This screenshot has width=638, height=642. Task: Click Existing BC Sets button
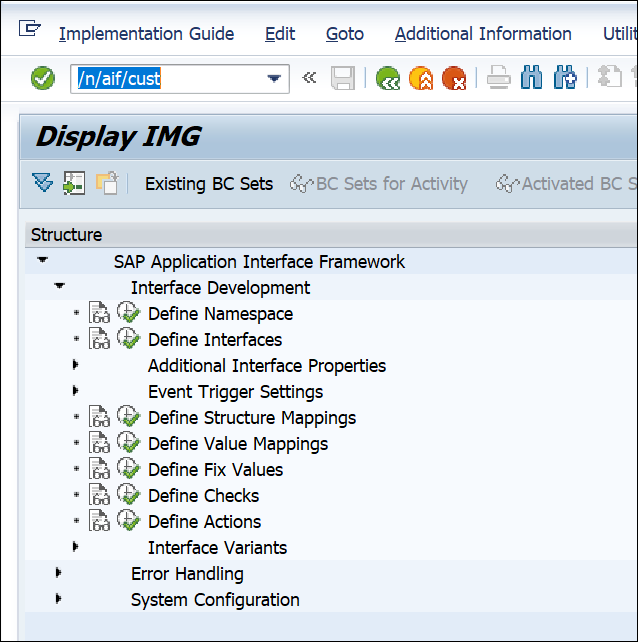pos(209,184)
